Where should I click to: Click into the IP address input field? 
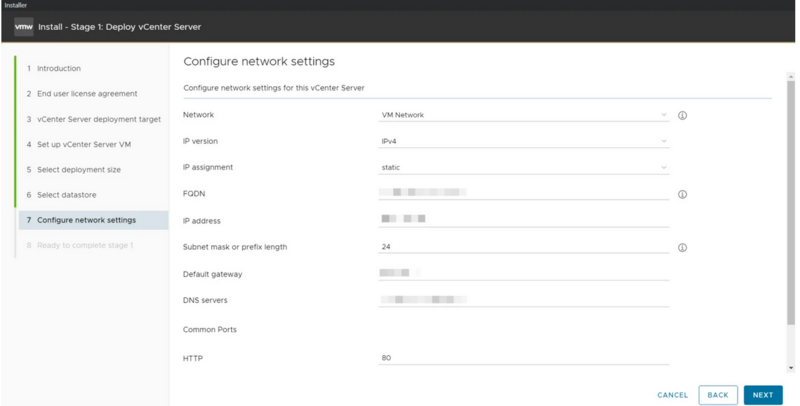(x=523, y=219)
